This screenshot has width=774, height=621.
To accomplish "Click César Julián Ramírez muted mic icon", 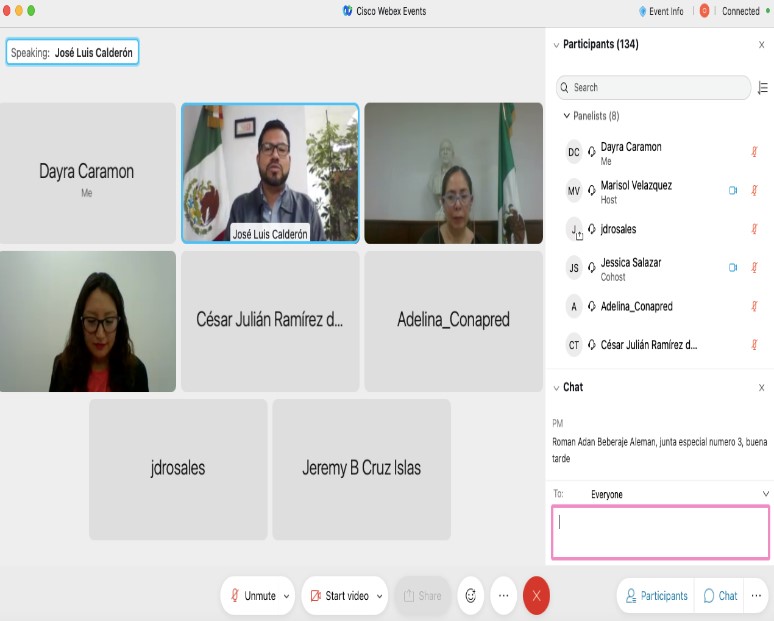I will point(754,345).
